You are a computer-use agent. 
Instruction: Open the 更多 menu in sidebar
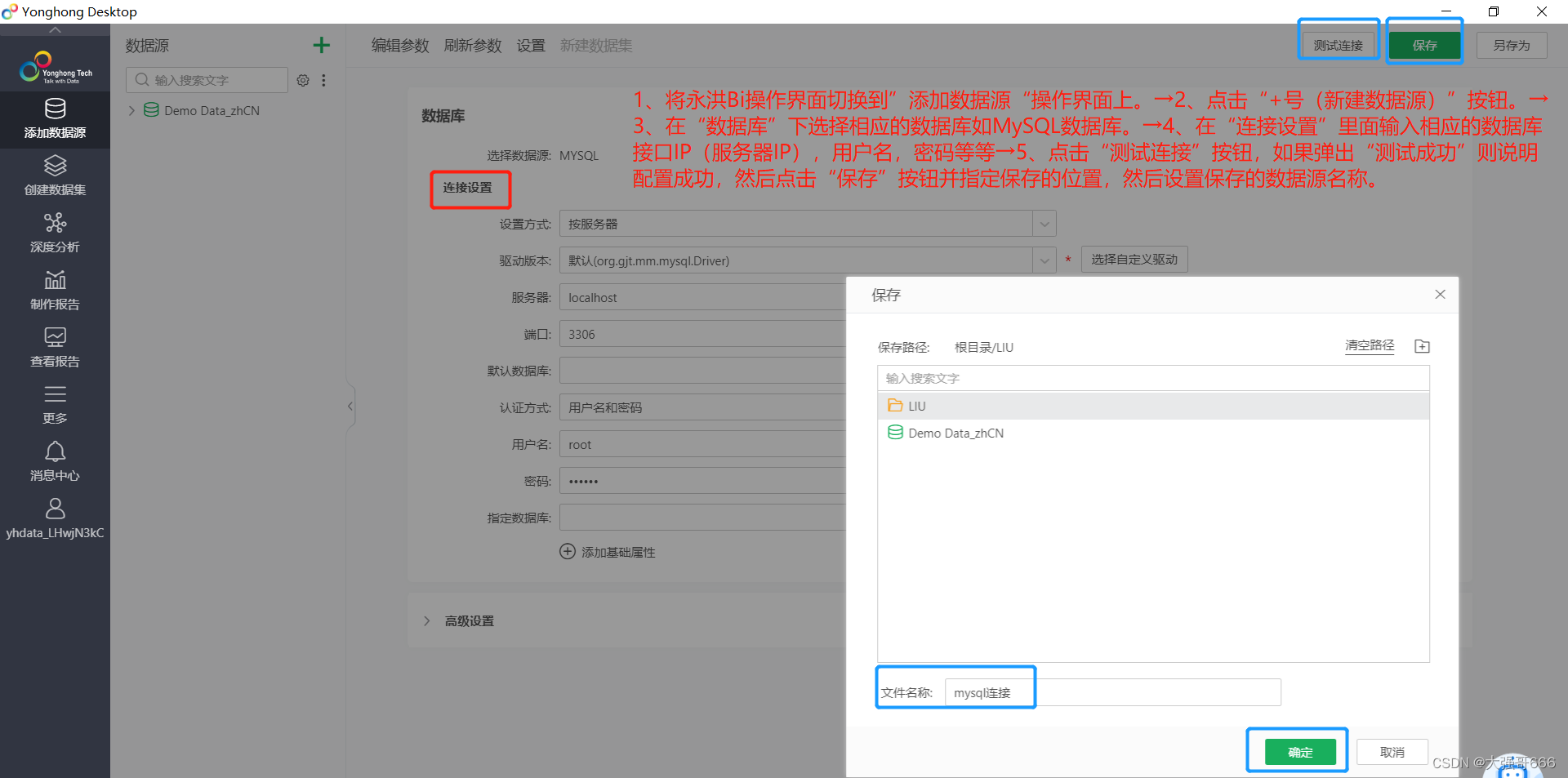tap(55, 405)
